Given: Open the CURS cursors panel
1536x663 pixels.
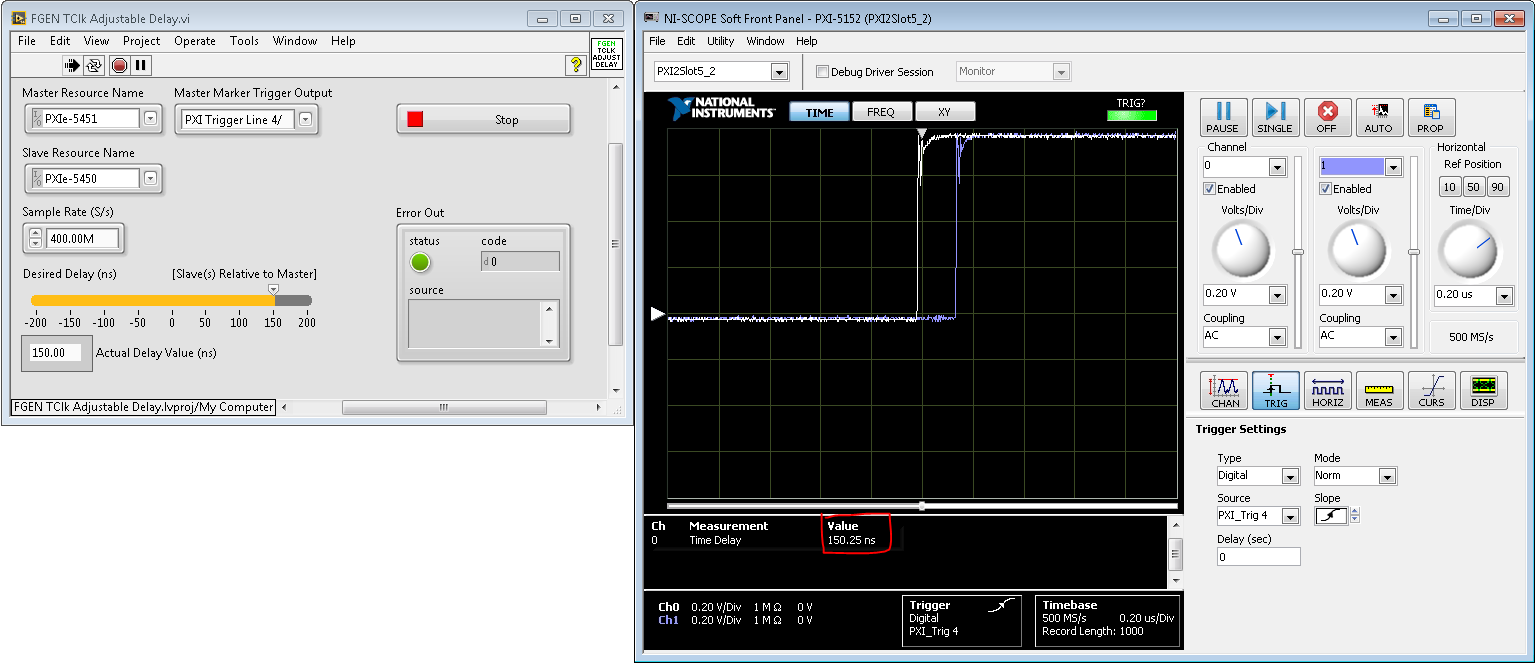Looking at the screenshot, I should (x=1431, y=391).
